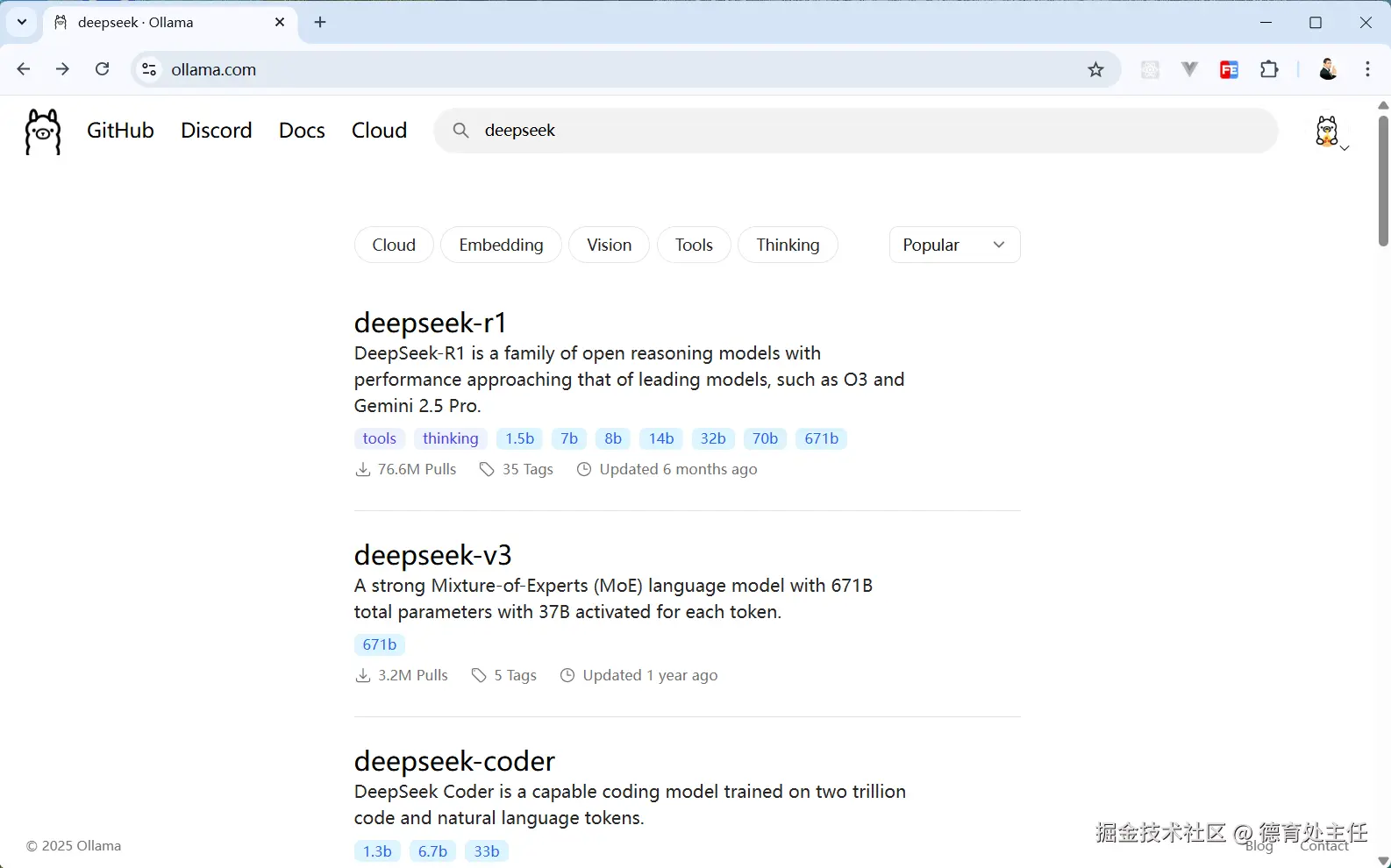Click the page vertical scrollbar thumb
This screenshot has height=868, width=1391.
(x=1383, y=181)
